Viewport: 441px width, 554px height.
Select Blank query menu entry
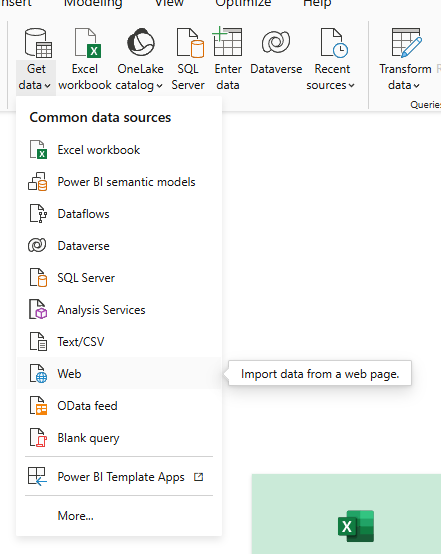click(119, 438)
